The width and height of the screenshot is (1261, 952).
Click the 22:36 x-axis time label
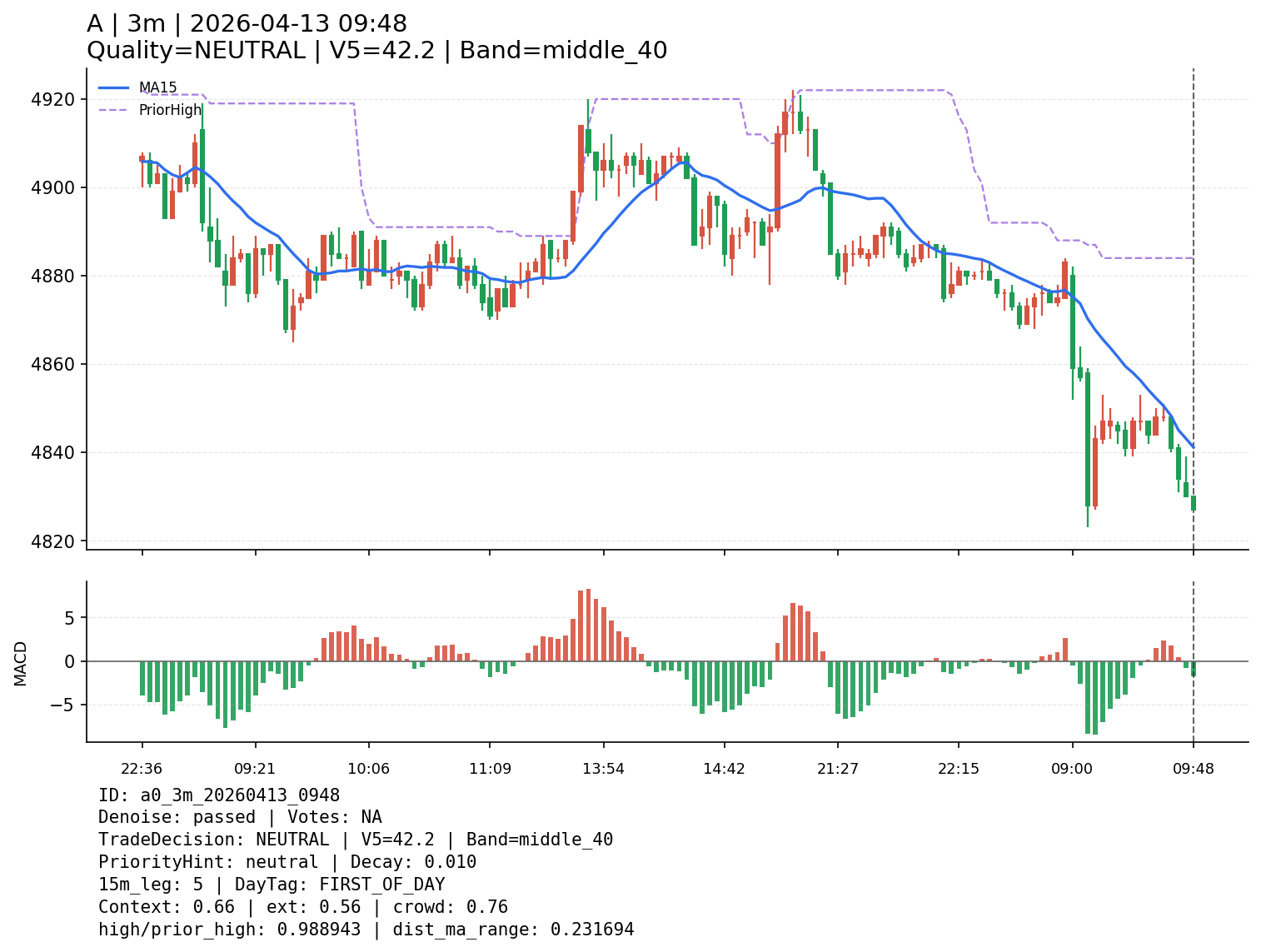tap(142, 768)
